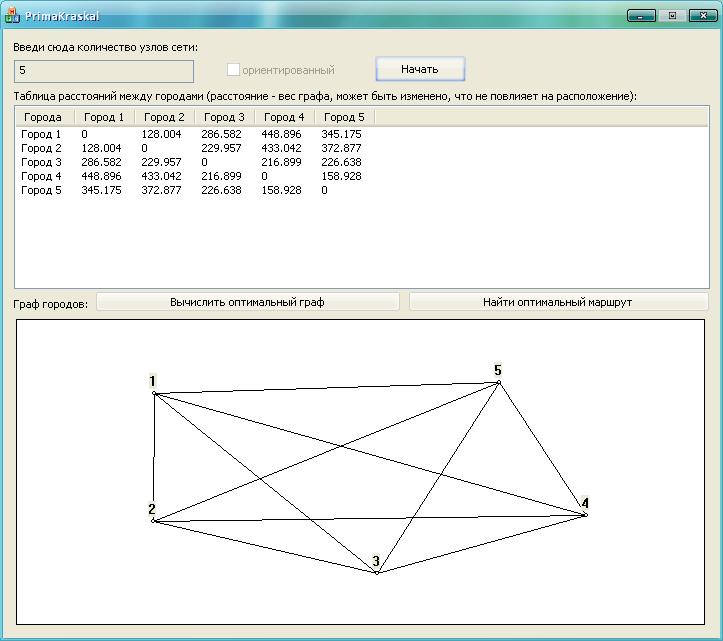
Task: Click cell 286.582 in Город 1 row
Action: point(221,134)
